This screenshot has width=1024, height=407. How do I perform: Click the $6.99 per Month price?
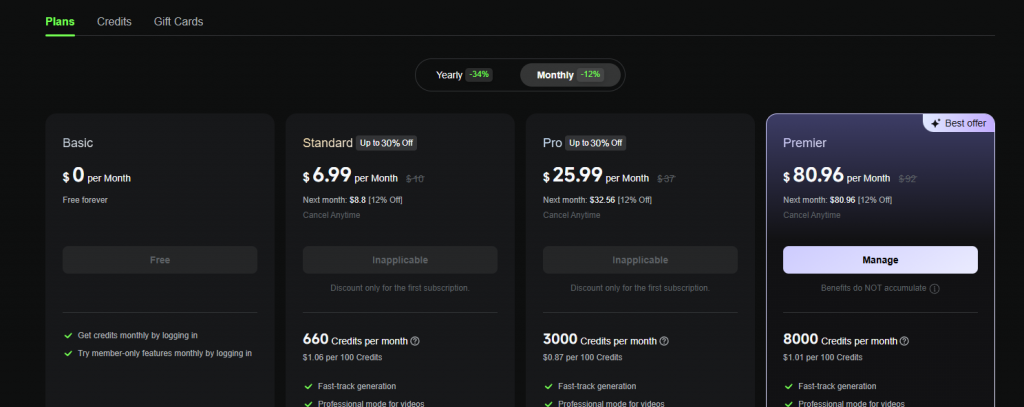tap(350, 175)
